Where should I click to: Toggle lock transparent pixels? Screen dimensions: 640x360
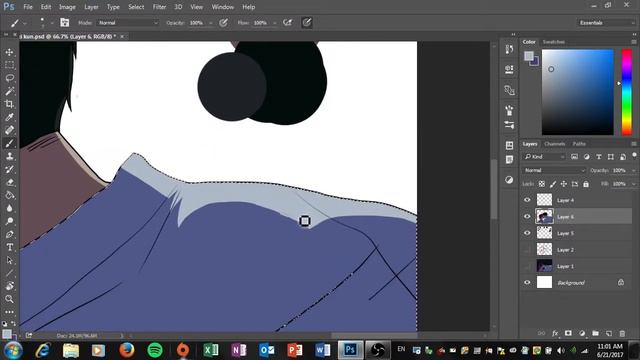(x=542, y=184)
